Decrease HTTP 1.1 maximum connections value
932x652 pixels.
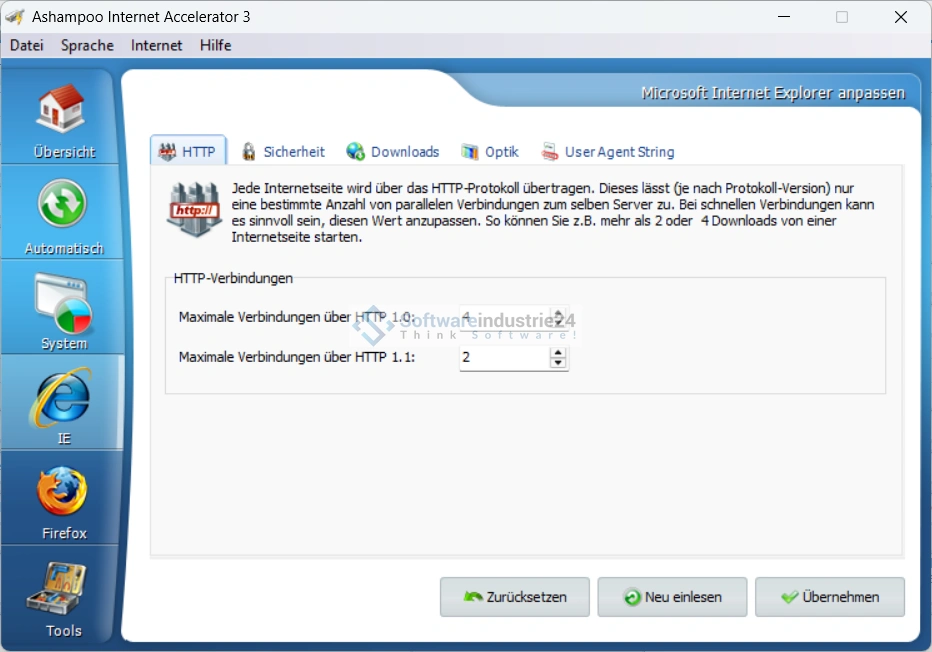tap(558, 362)
